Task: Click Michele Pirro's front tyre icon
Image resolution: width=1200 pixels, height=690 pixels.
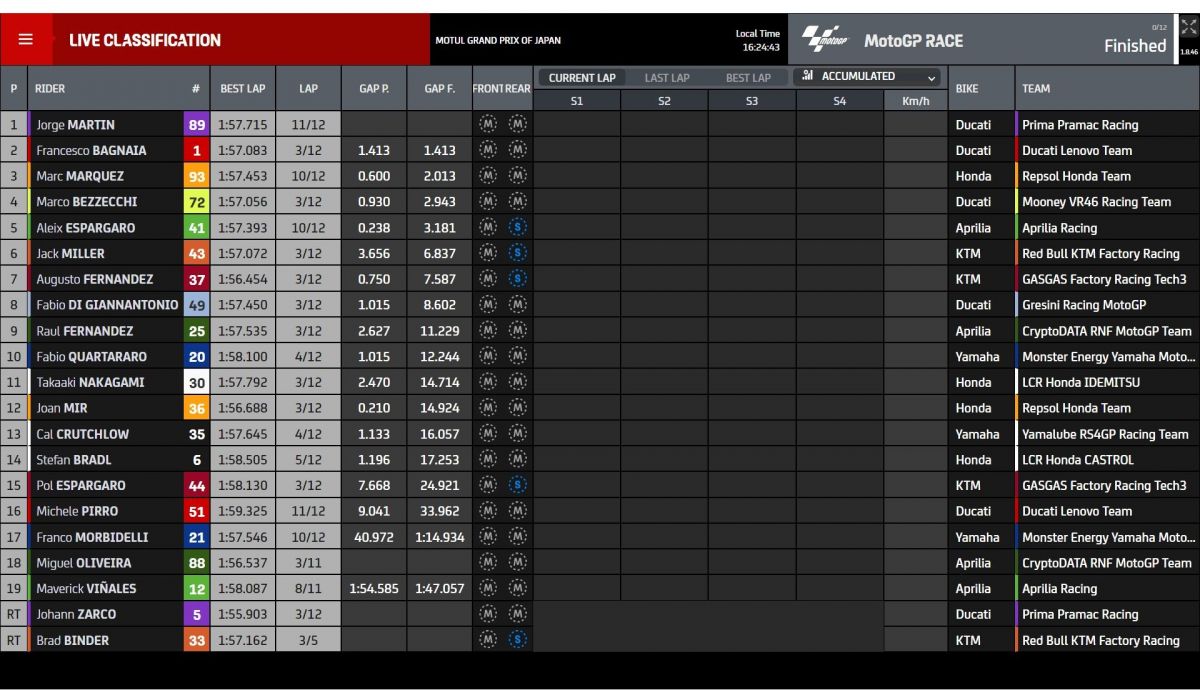Action: click(x=488, y=511)
